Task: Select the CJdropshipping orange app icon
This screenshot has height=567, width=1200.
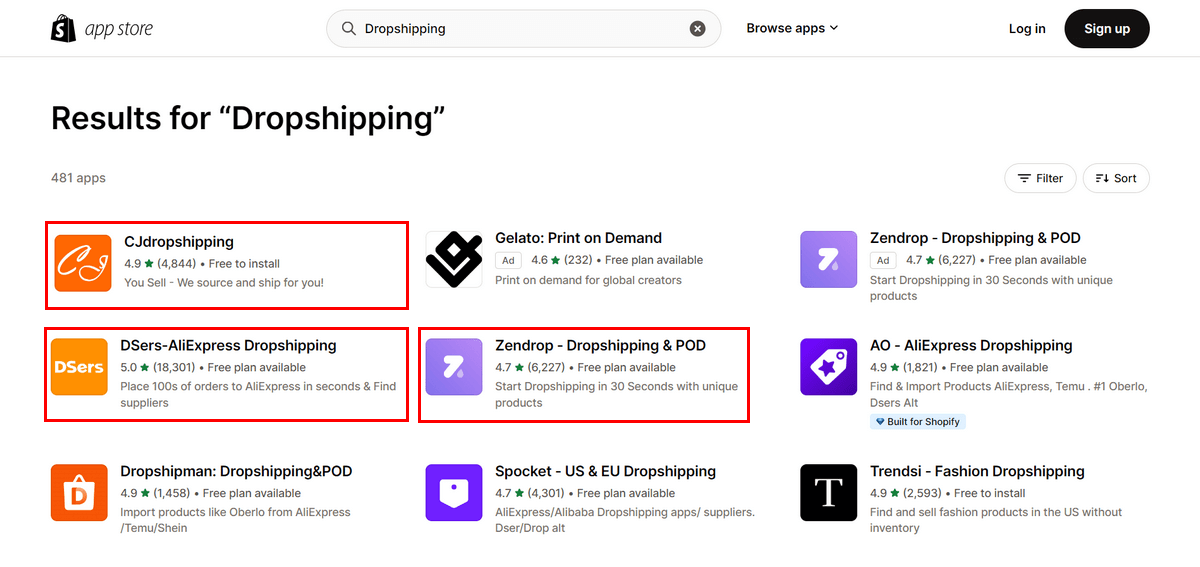Action: click(83, 263)
